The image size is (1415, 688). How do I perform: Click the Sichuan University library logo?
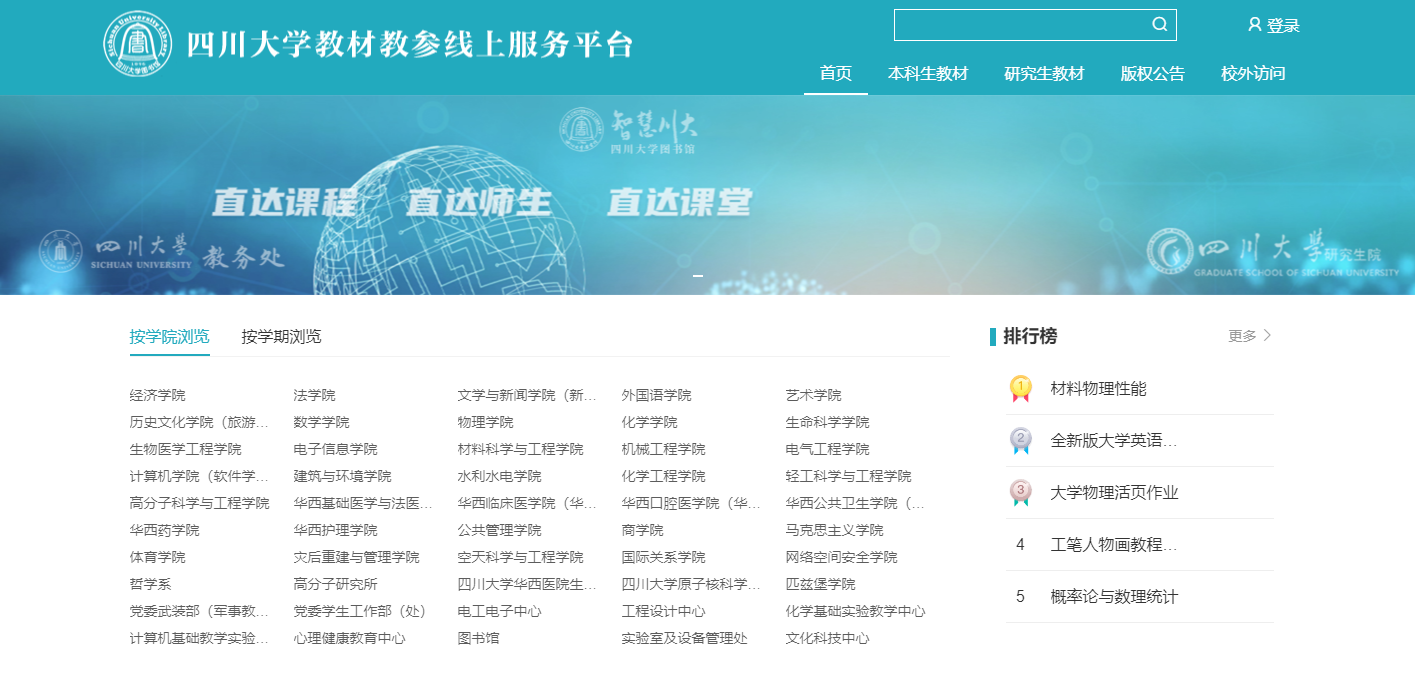[x=137, y=44]
